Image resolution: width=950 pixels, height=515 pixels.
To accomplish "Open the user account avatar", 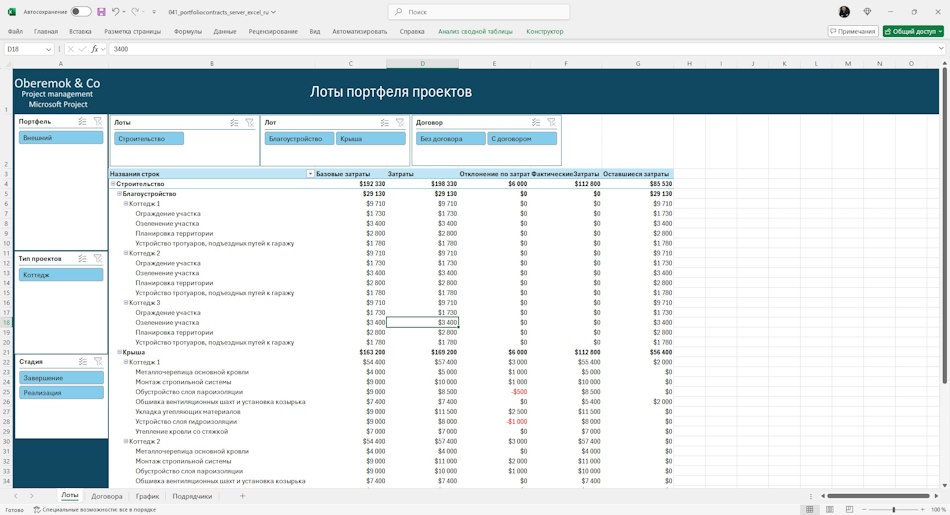I will 844,12.
